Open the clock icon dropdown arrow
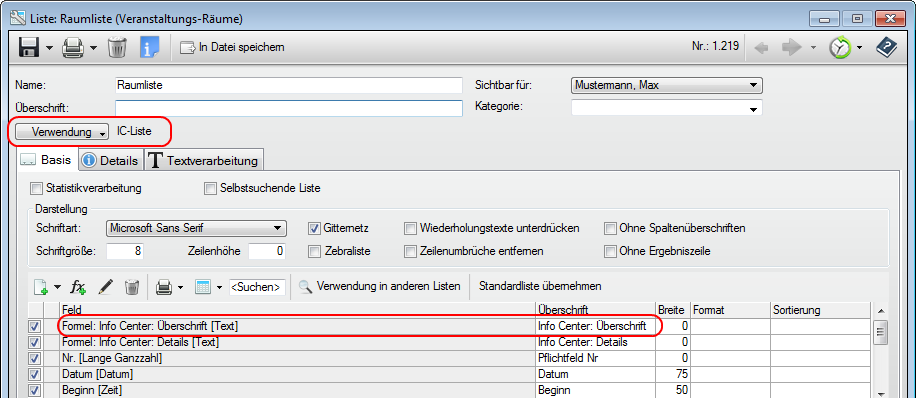The image size is (916, 398). tap(860, 48)
